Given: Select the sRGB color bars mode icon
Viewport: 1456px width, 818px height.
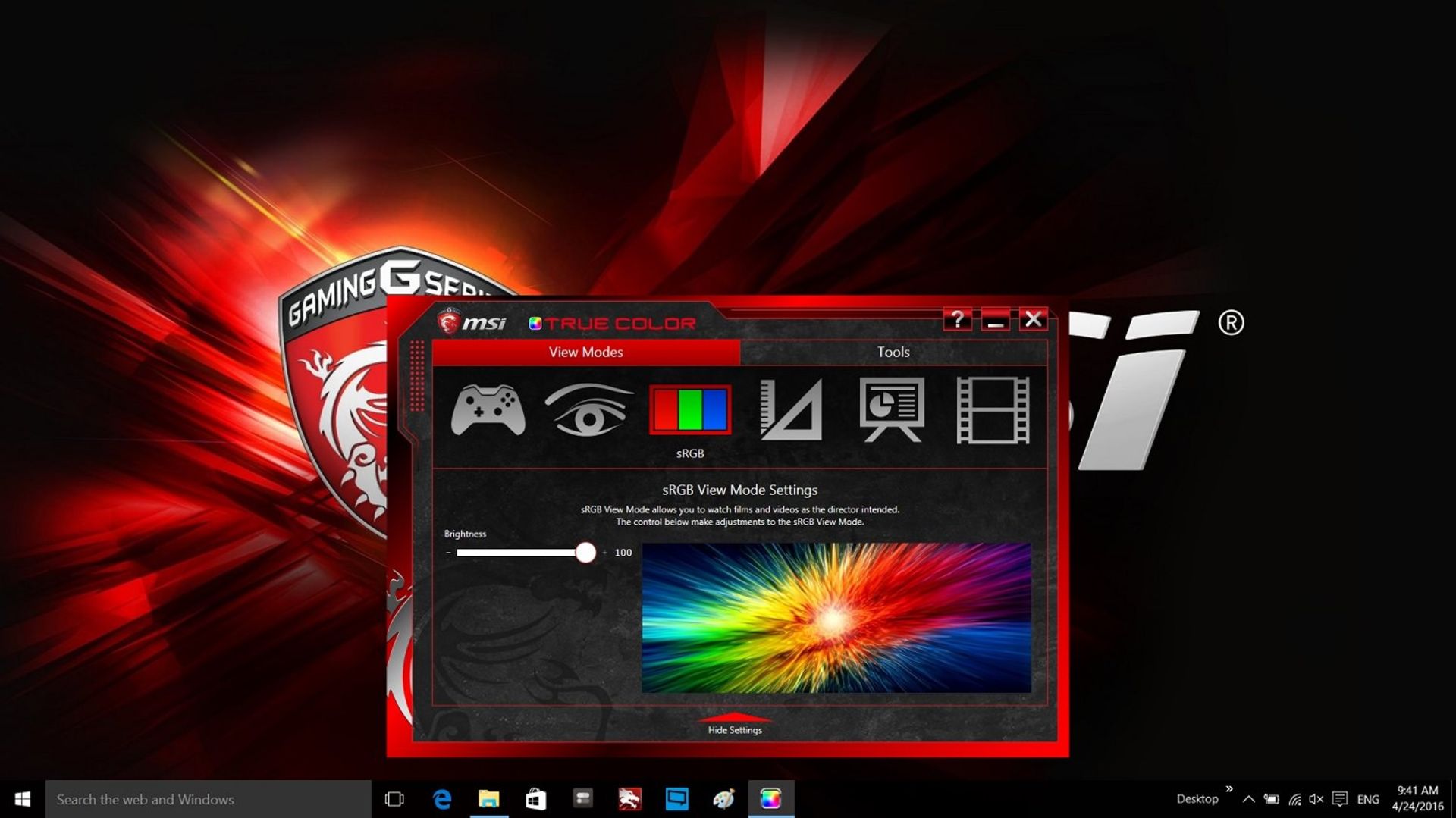Looking at the screenshot, I should [x=690, y=409].
